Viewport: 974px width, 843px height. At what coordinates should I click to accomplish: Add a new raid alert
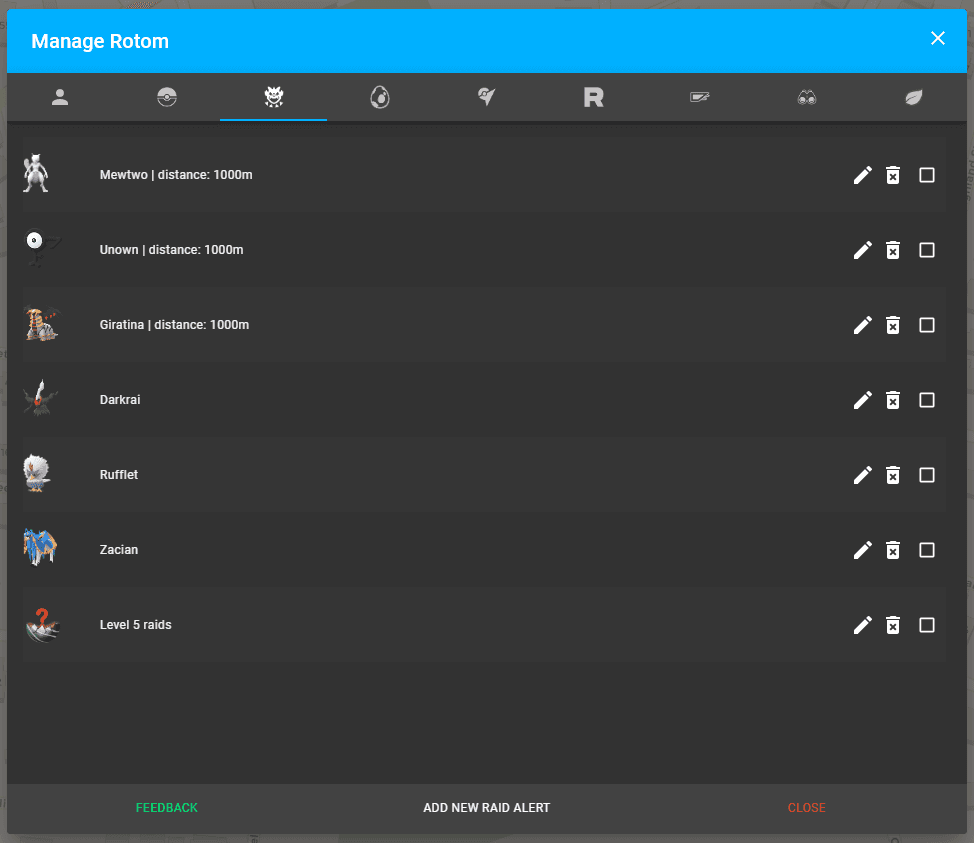[486, 808]
